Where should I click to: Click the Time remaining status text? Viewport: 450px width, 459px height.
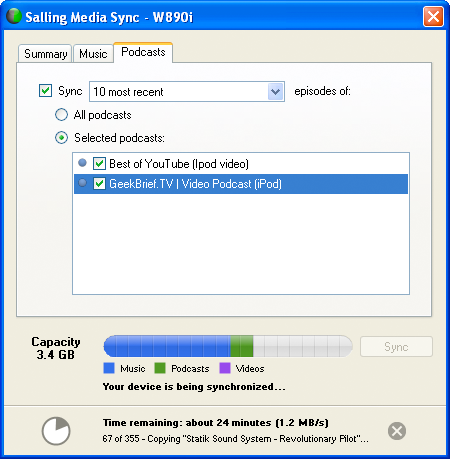click(x=216, y=423)
